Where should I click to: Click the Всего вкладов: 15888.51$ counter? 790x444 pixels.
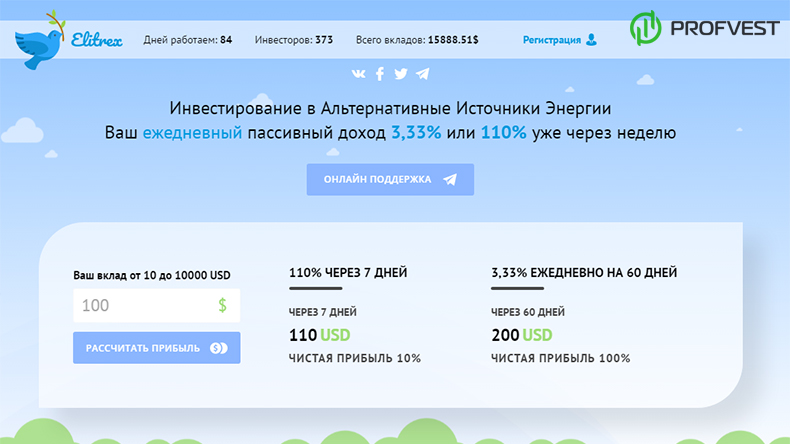click(x=417, y=40)
